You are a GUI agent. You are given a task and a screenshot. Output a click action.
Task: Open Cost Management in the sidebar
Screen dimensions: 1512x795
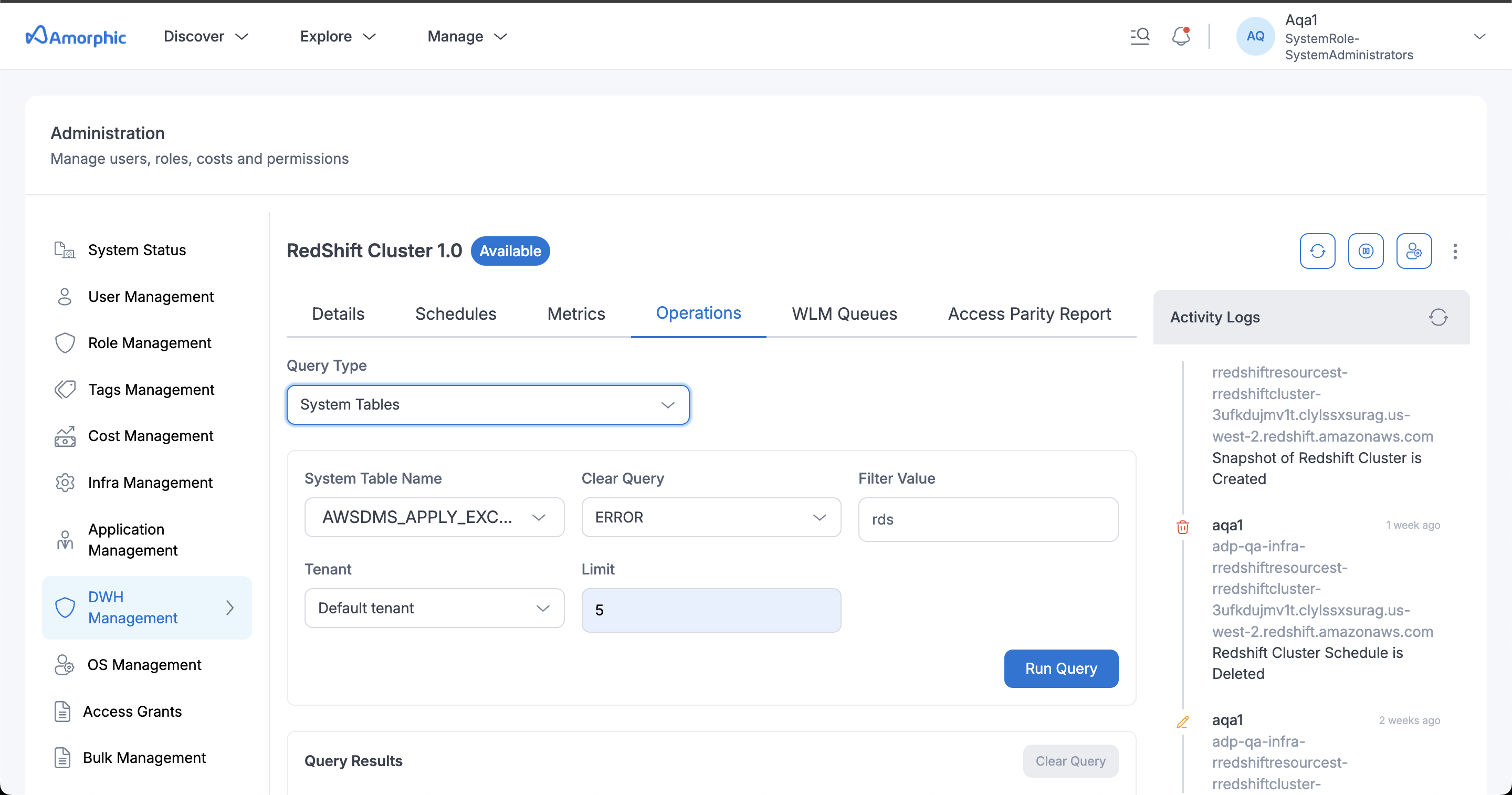tap(151, 436)
